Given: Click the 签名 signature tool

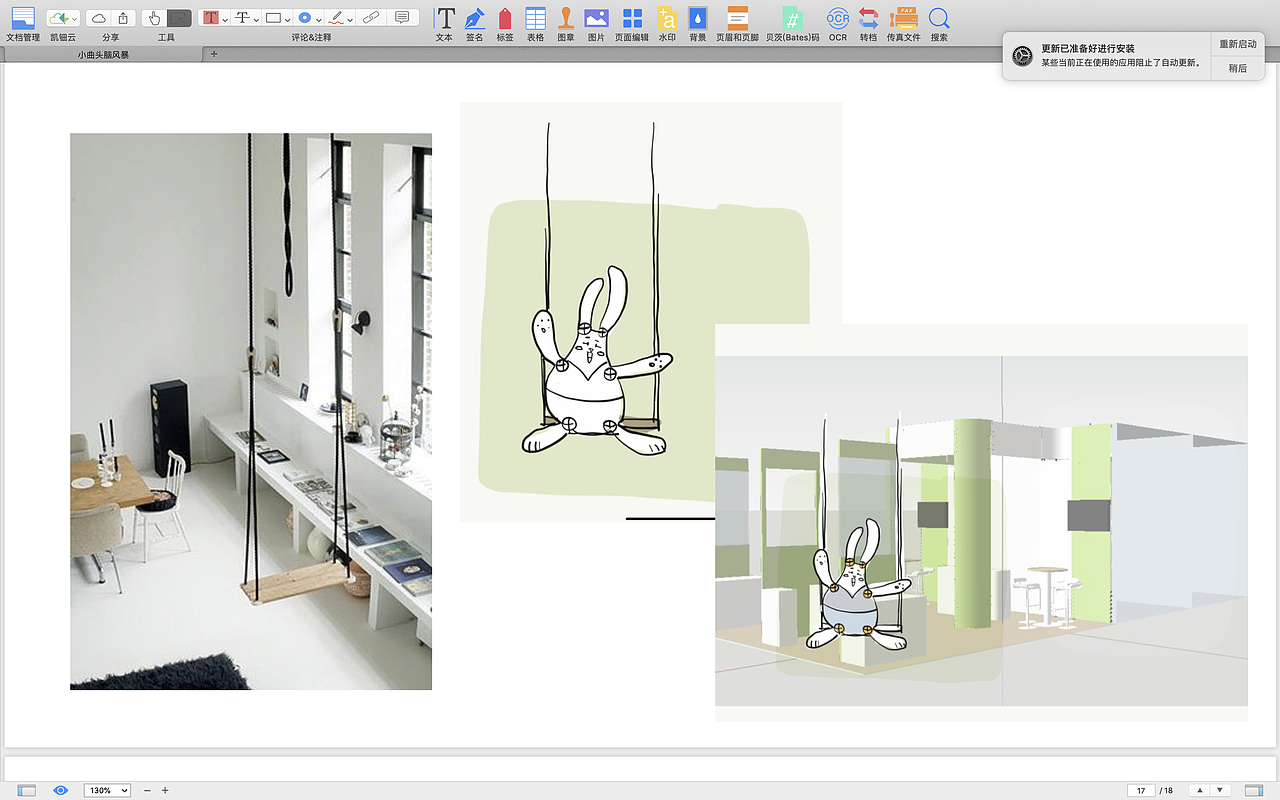Looking at the screenshot, I should tap(474, 24).
